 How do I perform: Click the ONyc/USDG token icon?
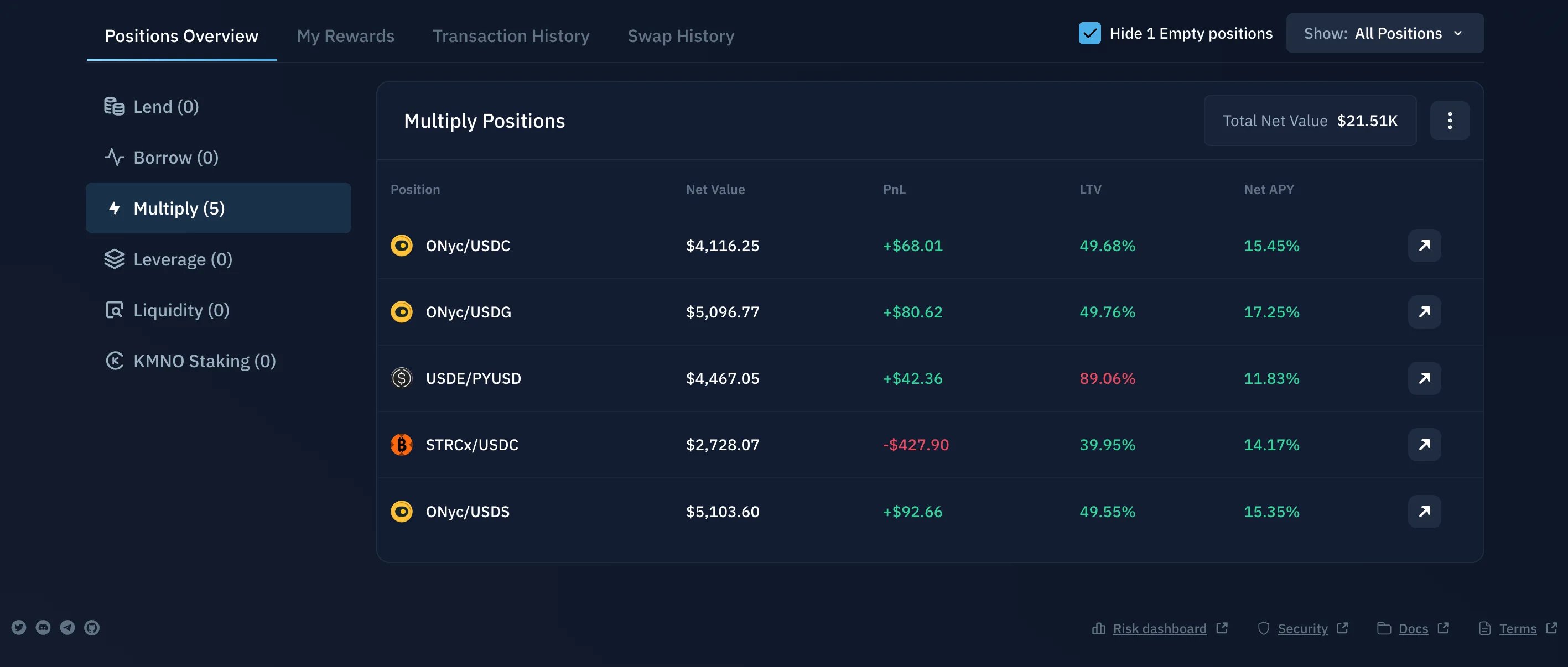click(x=402, y=311)
